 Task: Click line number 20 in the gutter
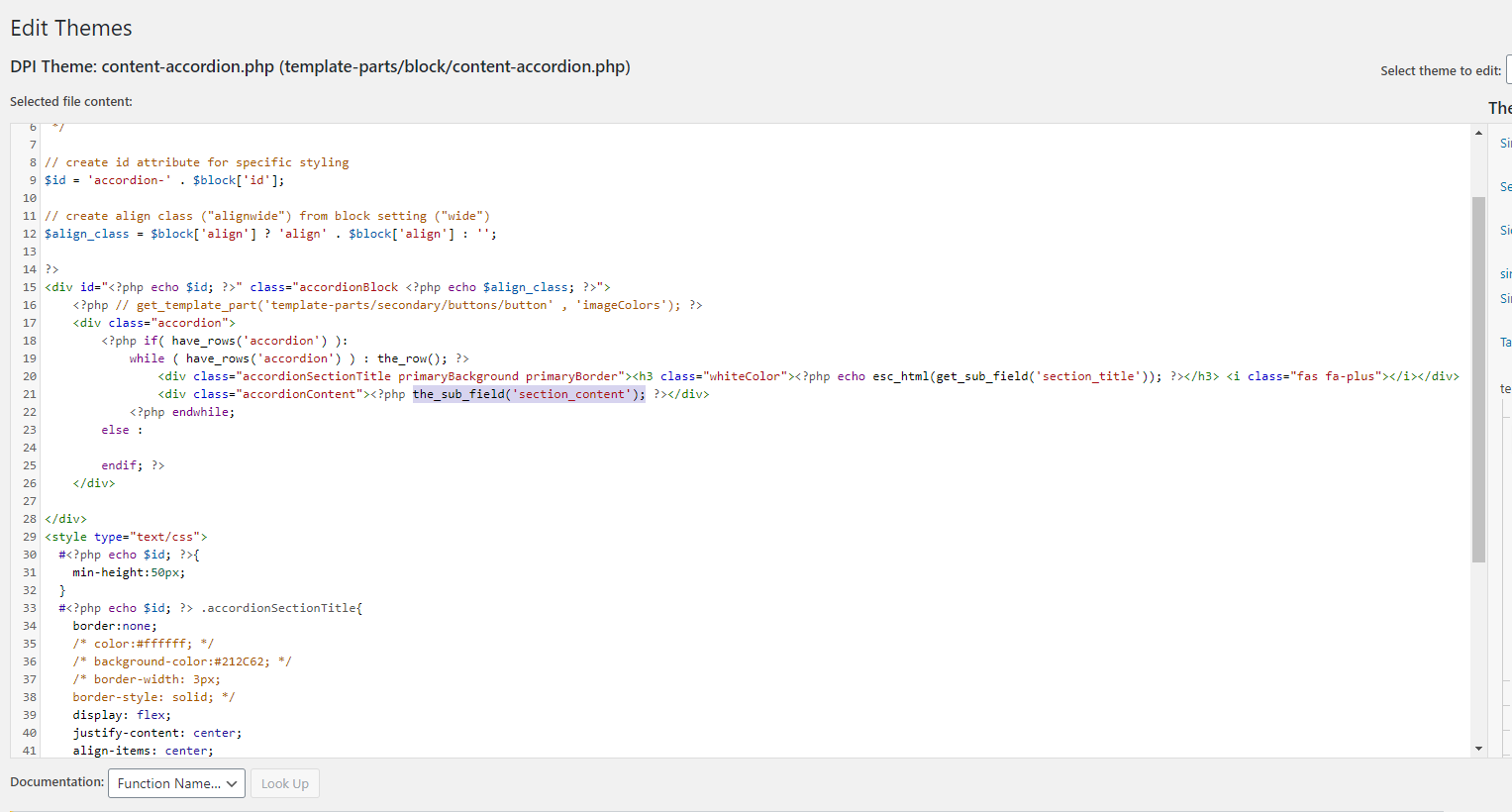pyautogui.click(x=30, y=376)
